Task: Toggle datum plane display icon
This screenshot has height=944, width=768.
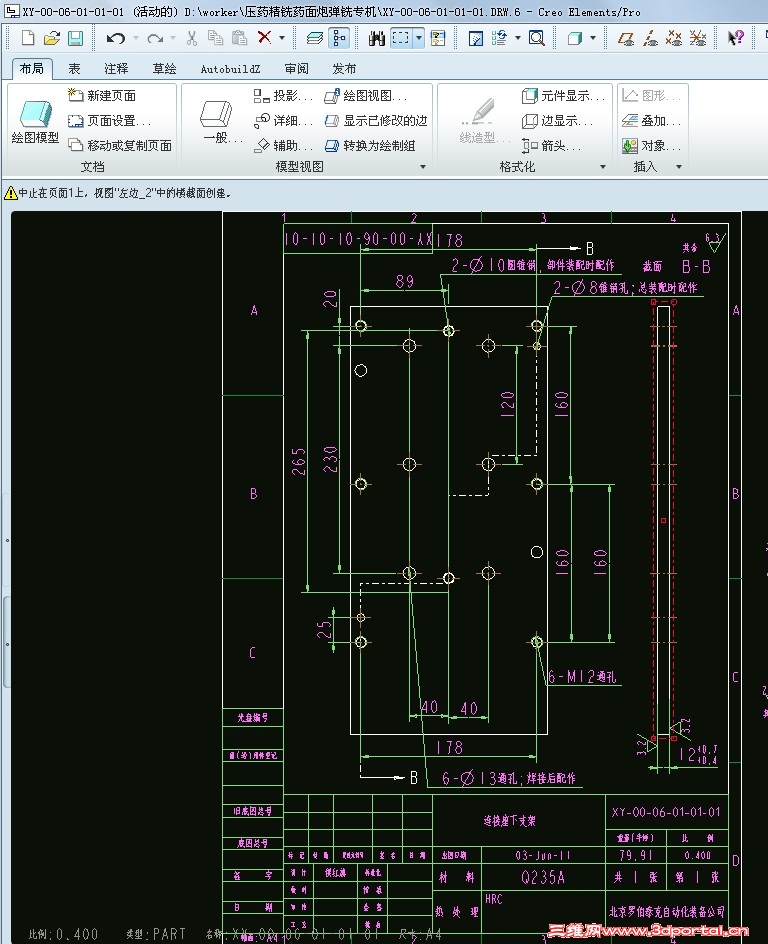Action: (626, 38)
